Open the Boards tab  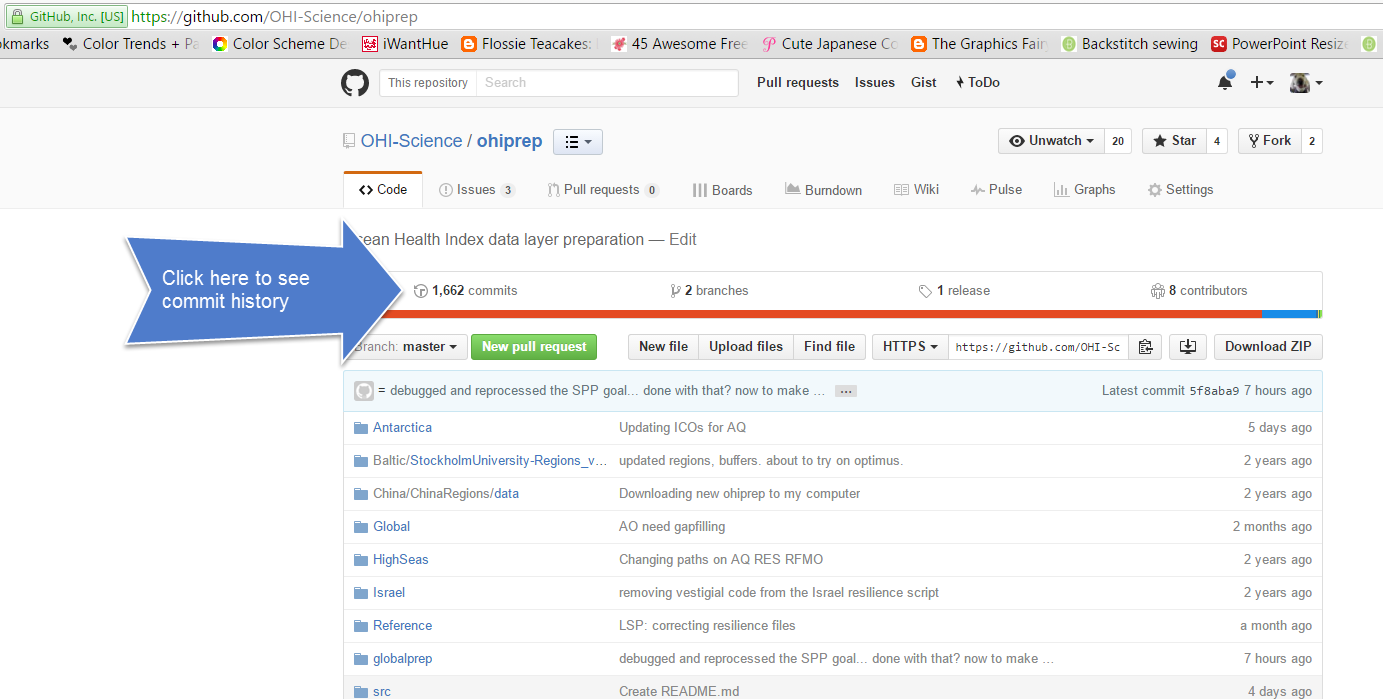click(x=722, y=190)
